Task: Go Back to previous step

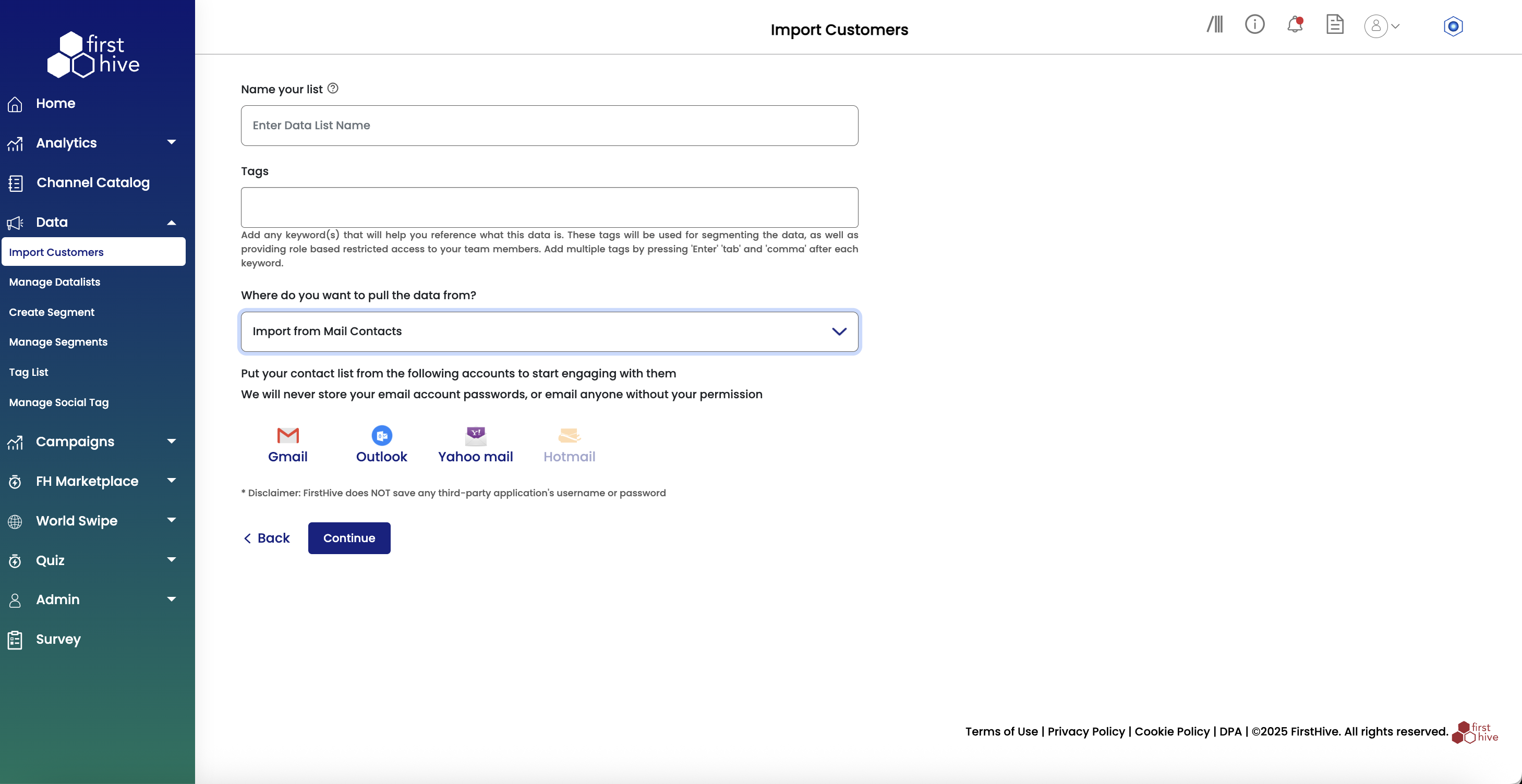Action: click(267, 538)
